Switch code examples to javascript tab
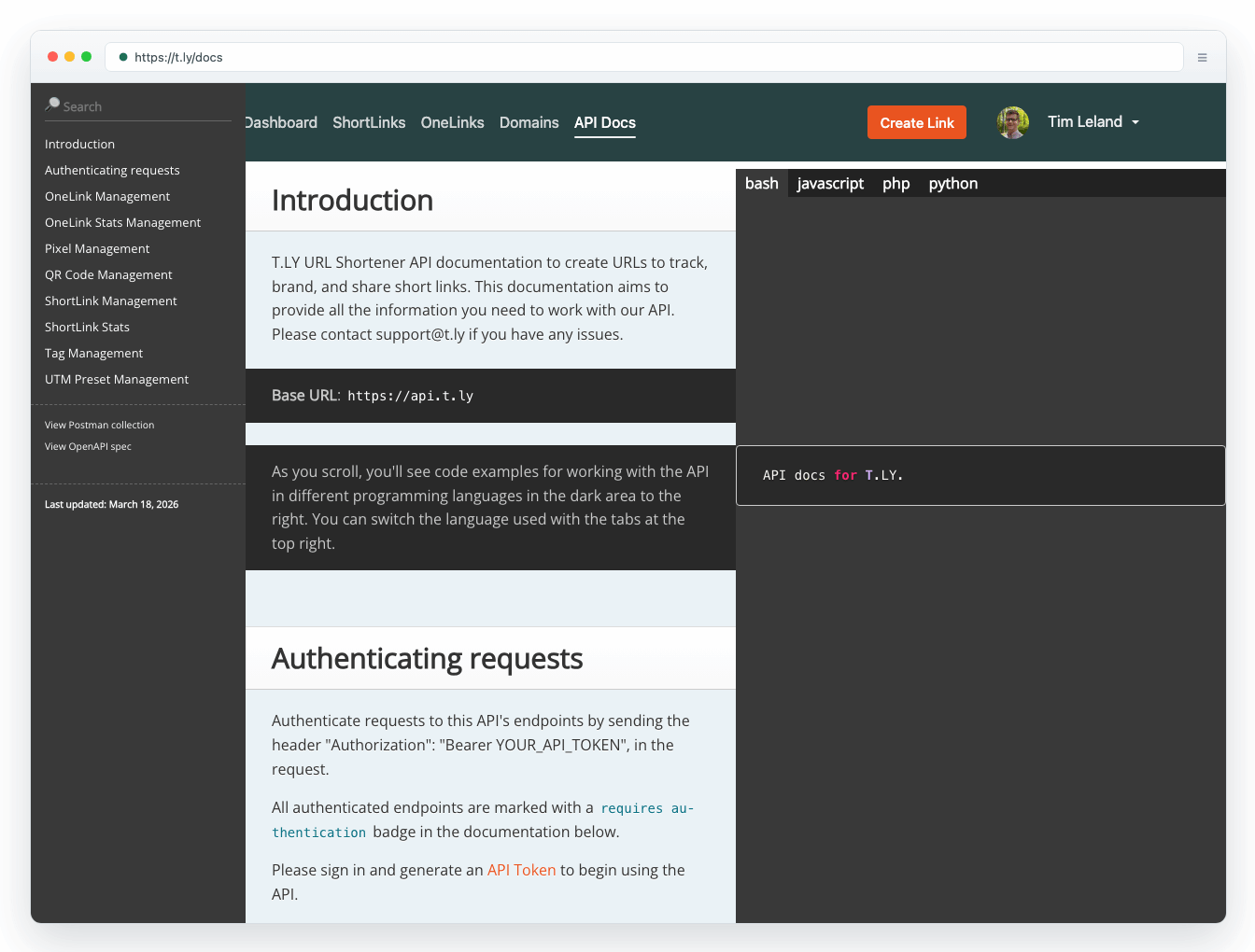Screen dimensions: 1255x952 [830, 183]
